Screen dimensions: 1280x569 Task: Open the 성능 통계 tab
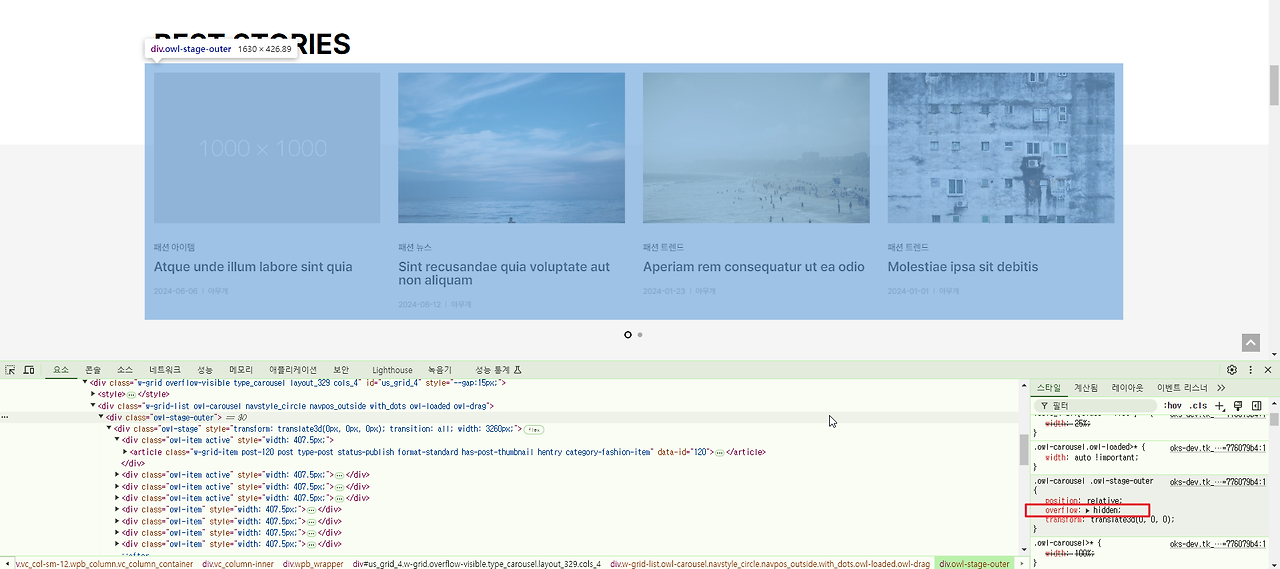pos(499,370)
